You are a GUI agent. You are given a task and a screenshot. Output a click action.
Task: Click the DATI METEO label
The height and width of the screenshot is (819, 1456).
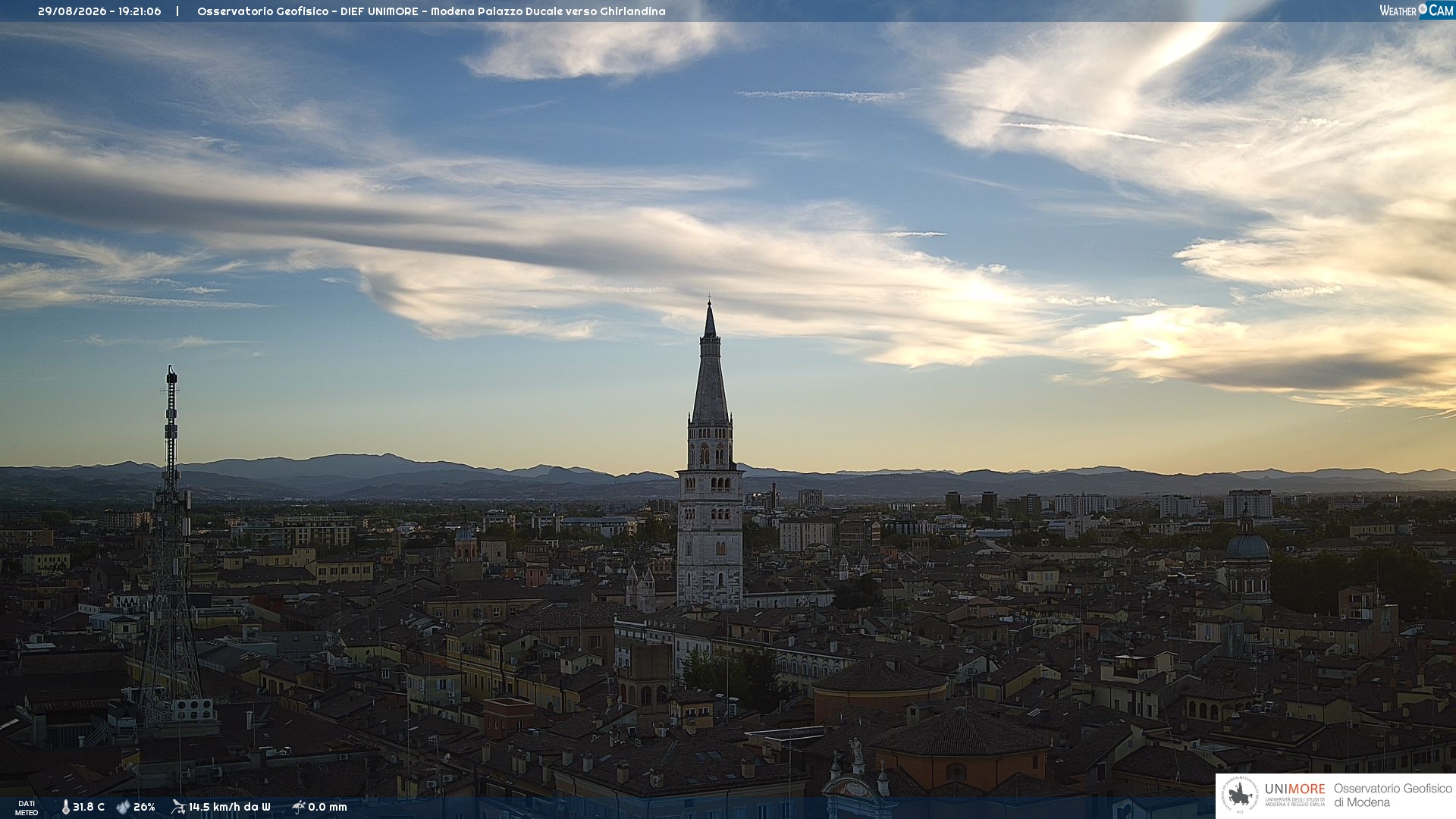[x=27, y=808]
